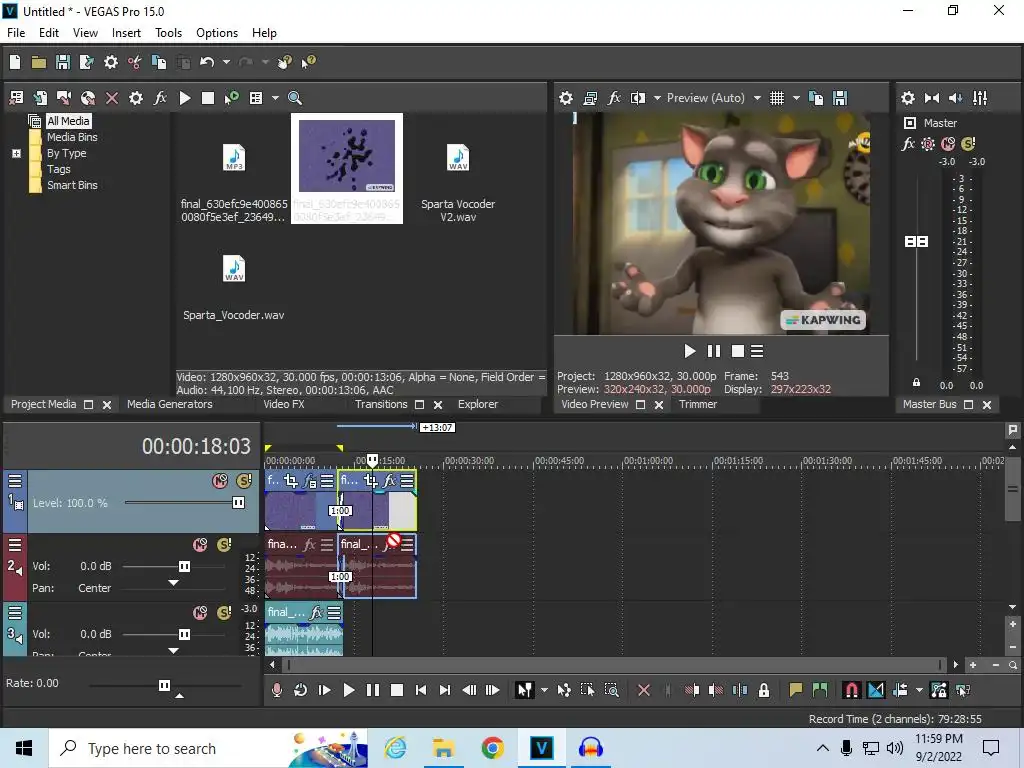Image resolution: width=1024 pixels, height=768 pixels.
Task: Switch to Trimmer tab
Action: click(698, 404)
